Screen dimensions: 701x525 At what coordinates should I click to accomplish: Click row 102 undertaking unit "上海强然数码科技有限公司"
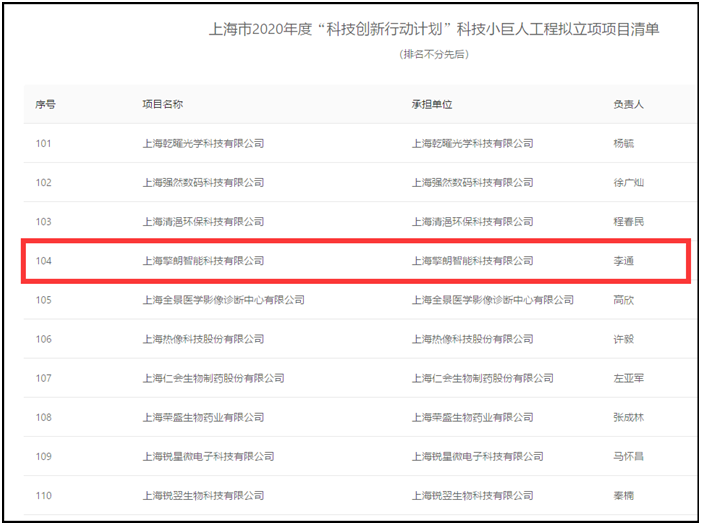(473, 182)
